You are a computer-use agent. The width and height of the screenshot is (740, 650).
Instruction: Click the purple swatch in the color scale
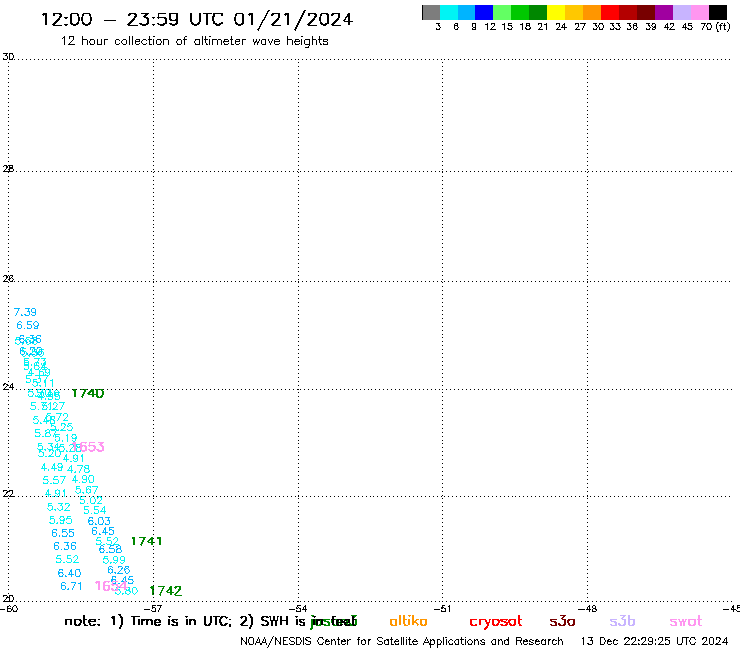point(664,12)
